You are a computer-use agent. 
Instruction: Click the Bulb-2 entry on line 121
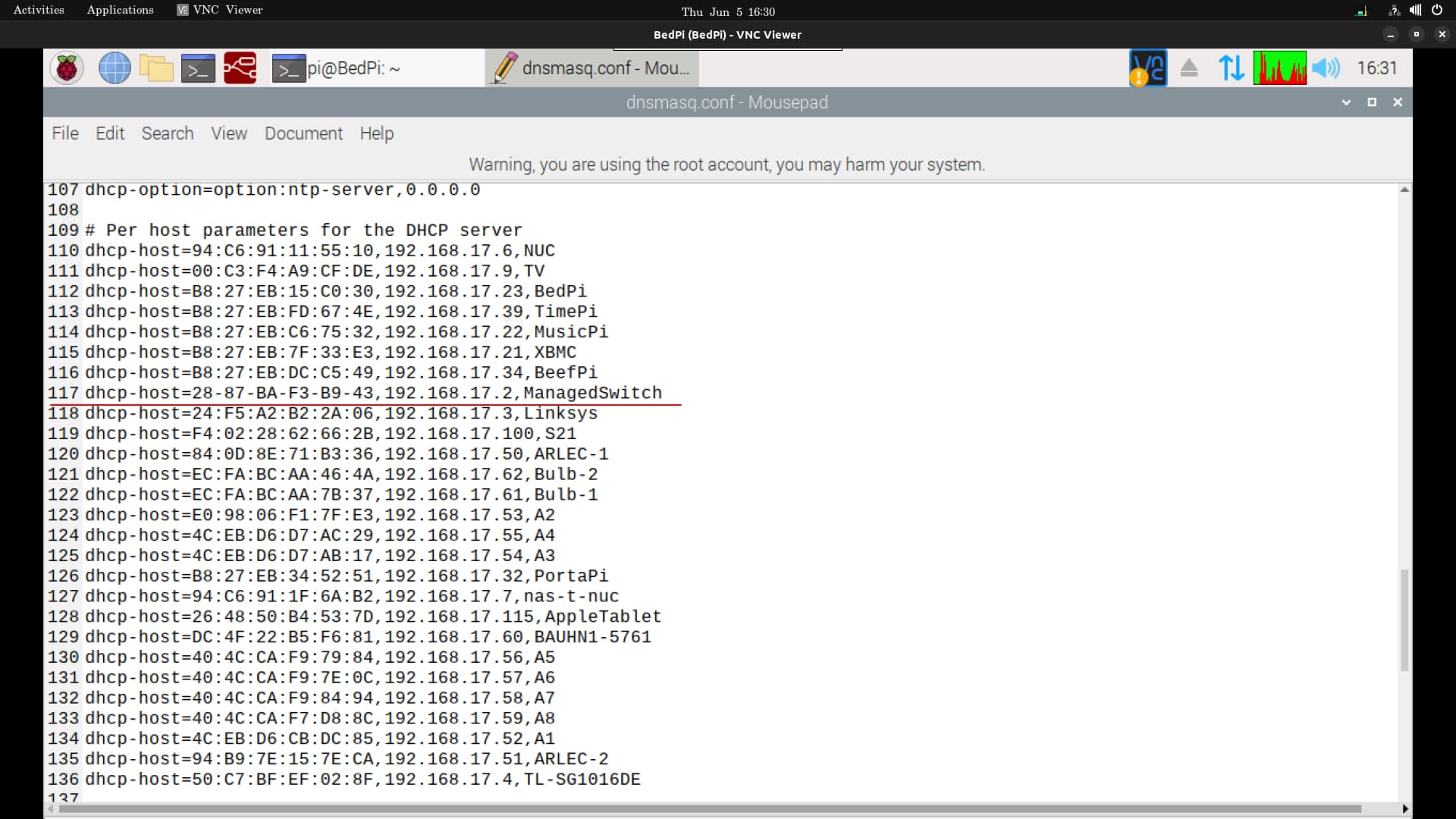click(341, 475)
